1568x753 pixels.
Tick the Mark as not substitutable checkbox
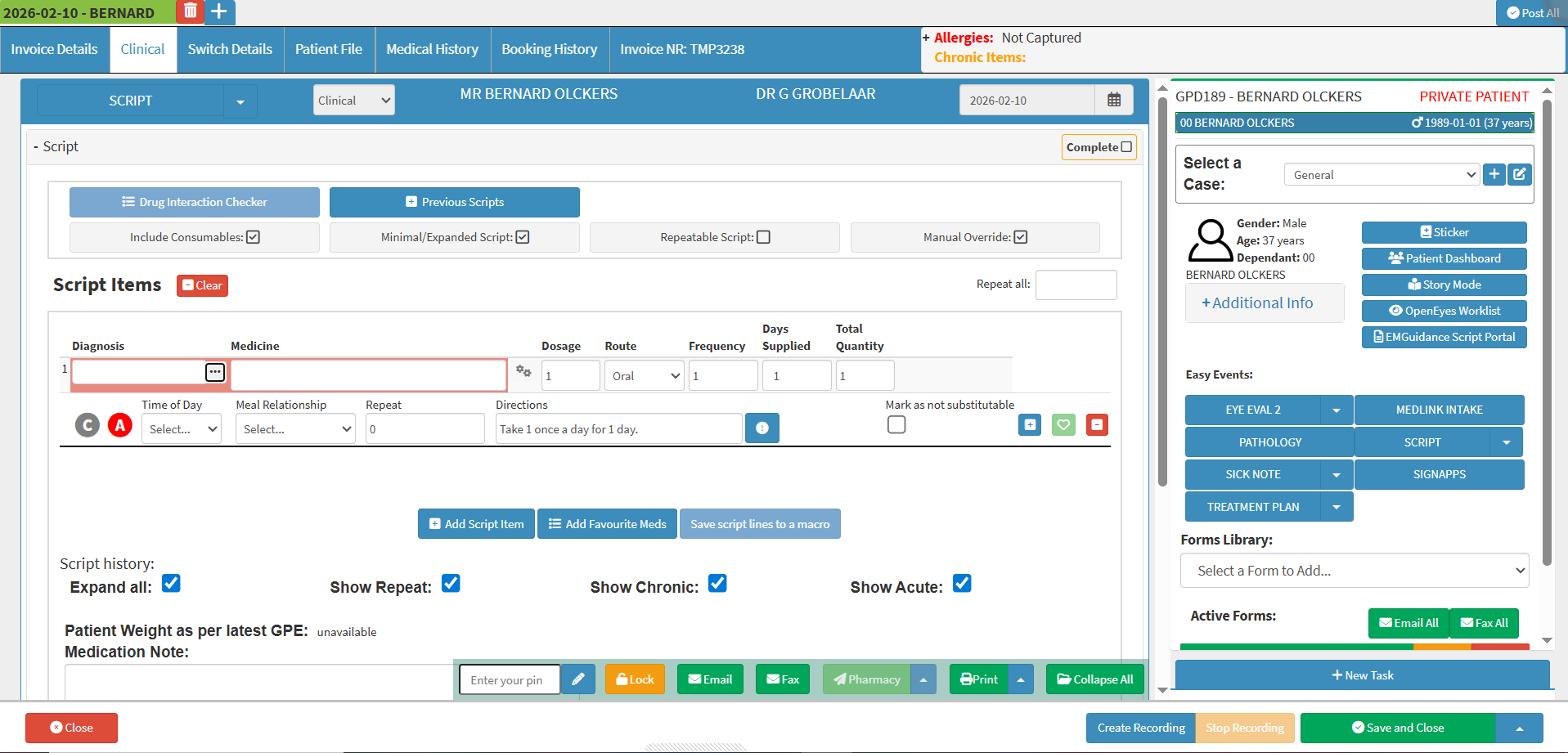point(896,424)
